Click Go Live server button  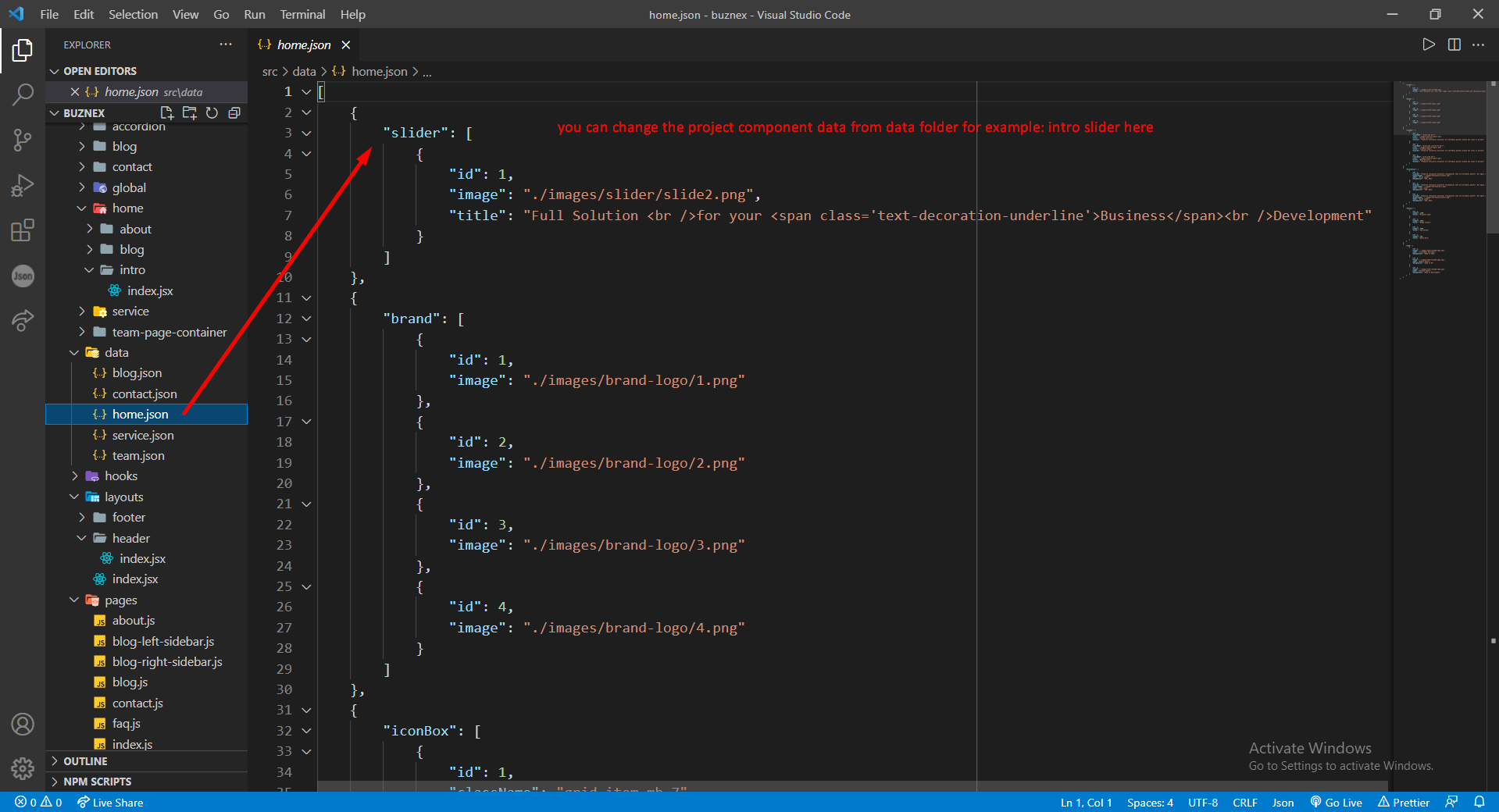point(1336,803)
